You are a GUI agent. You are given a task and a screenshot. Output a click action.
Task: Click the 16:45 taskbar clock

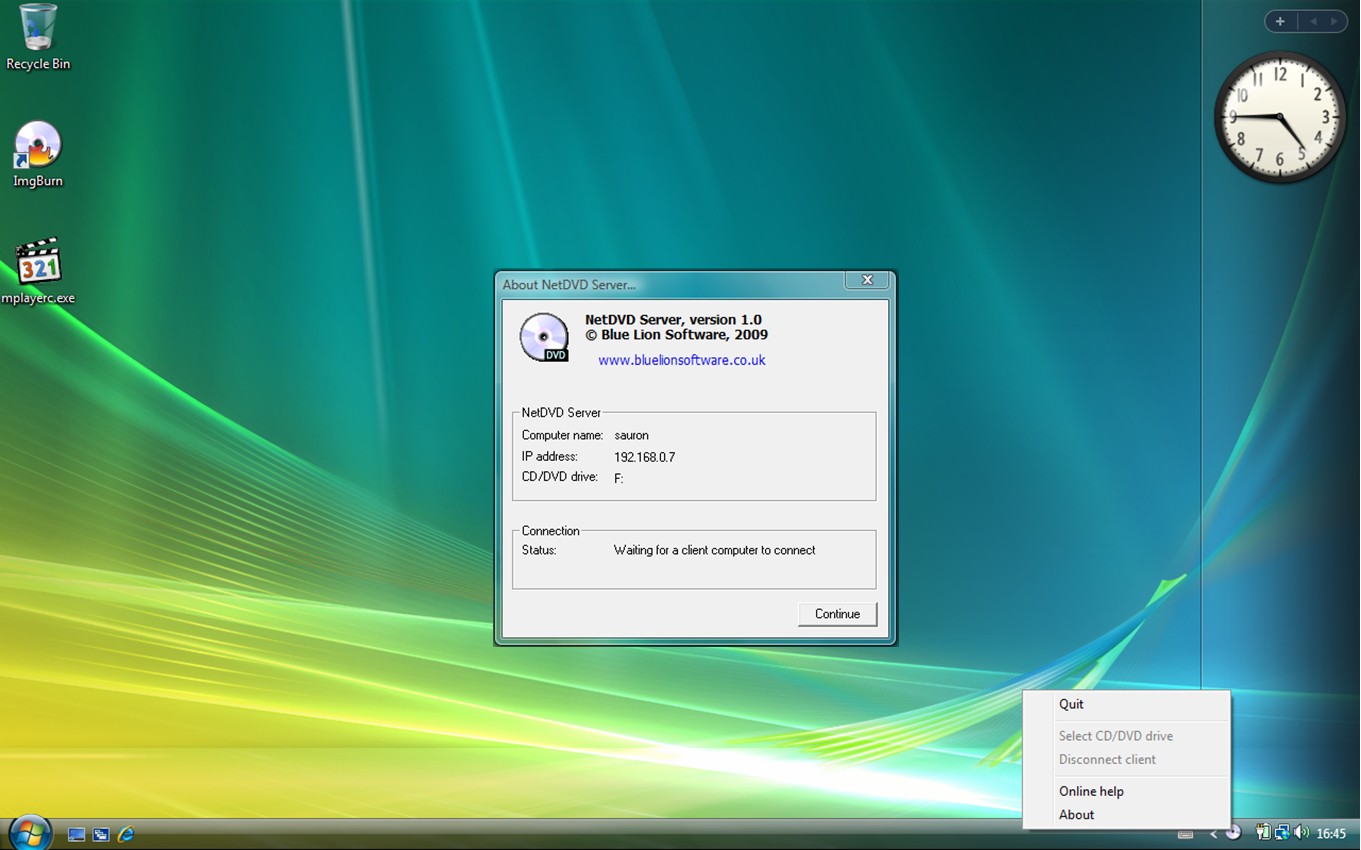[x=1331, y=833]
